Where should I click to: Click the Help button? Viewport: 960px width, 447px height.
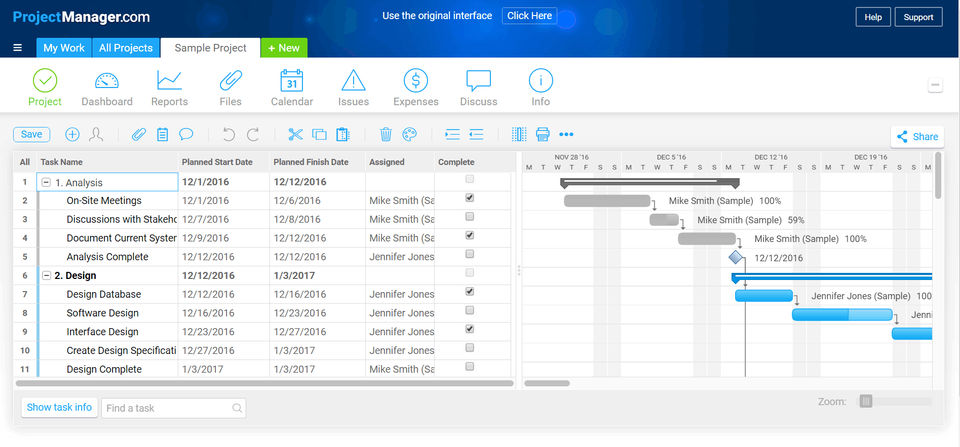pos(872,17)
